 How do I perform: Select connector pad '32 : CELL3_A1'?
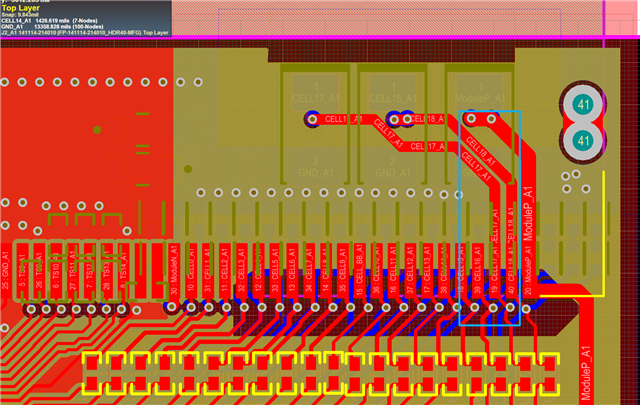(241, 271)
